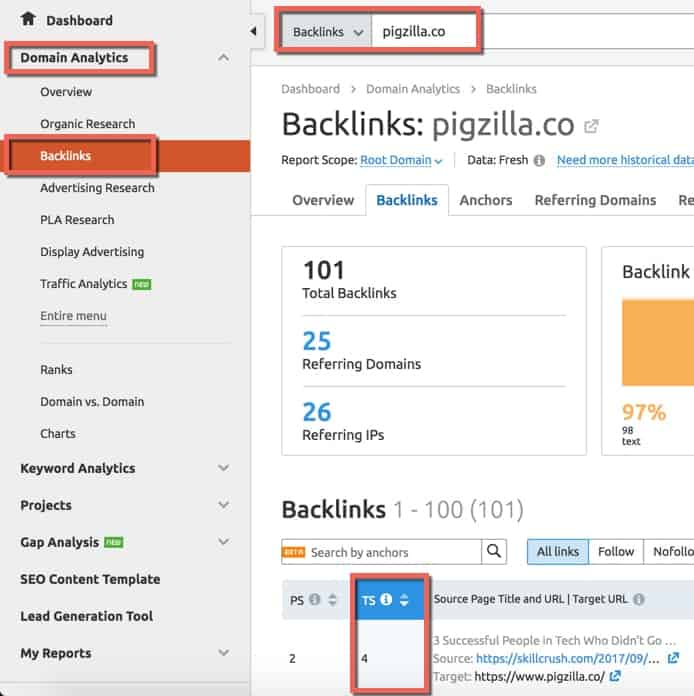Click the Dashboard home icon
This screenshot has height=696, width=694.
28,19
